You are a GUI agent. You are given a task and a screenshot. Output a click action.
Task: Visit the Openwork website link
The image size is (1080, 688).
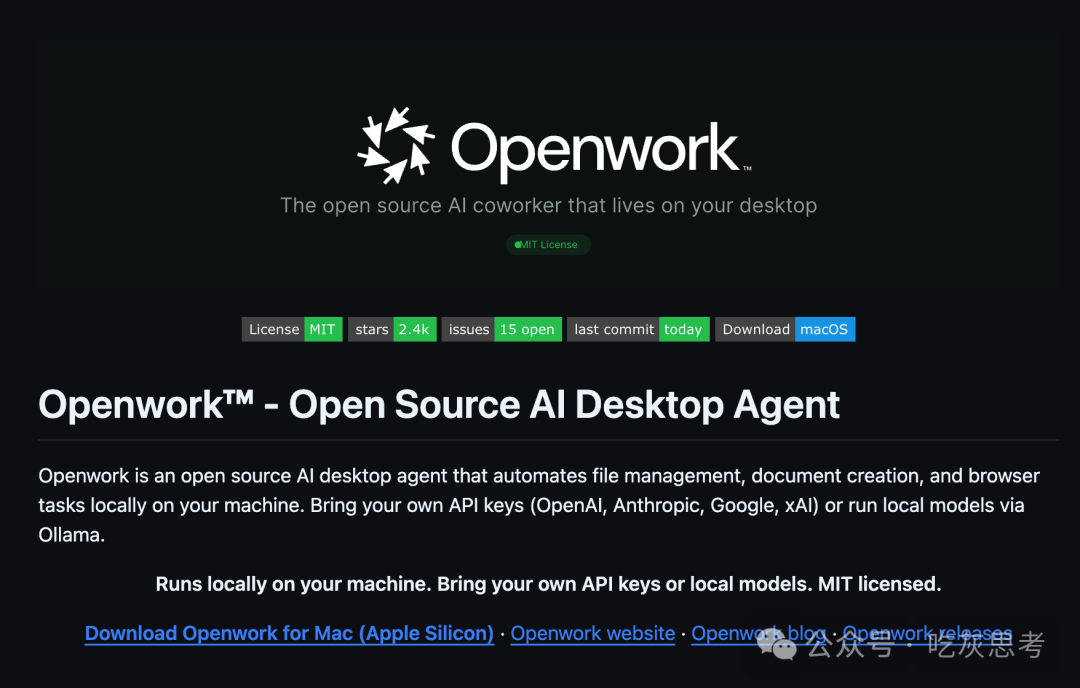point(592,633)
